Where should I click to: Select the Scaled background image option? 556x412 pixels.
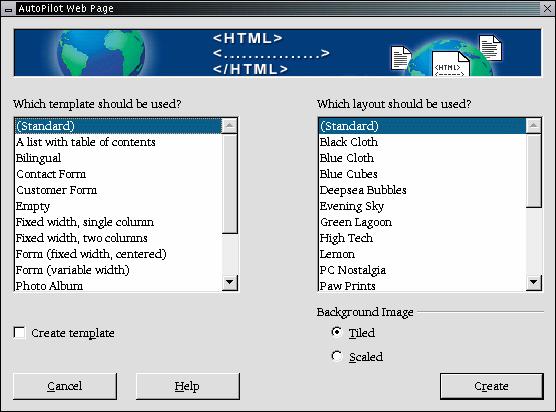337,356
